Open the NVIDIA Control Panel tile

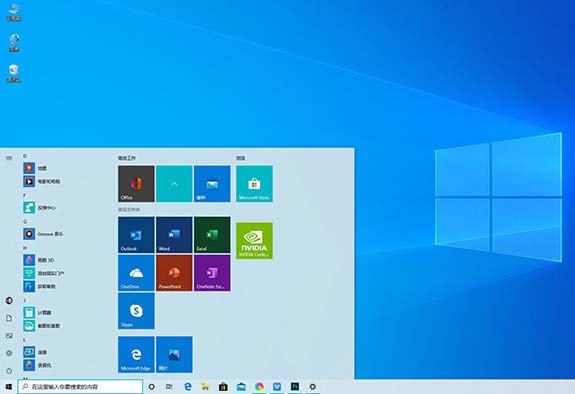(x=254, y=241)
